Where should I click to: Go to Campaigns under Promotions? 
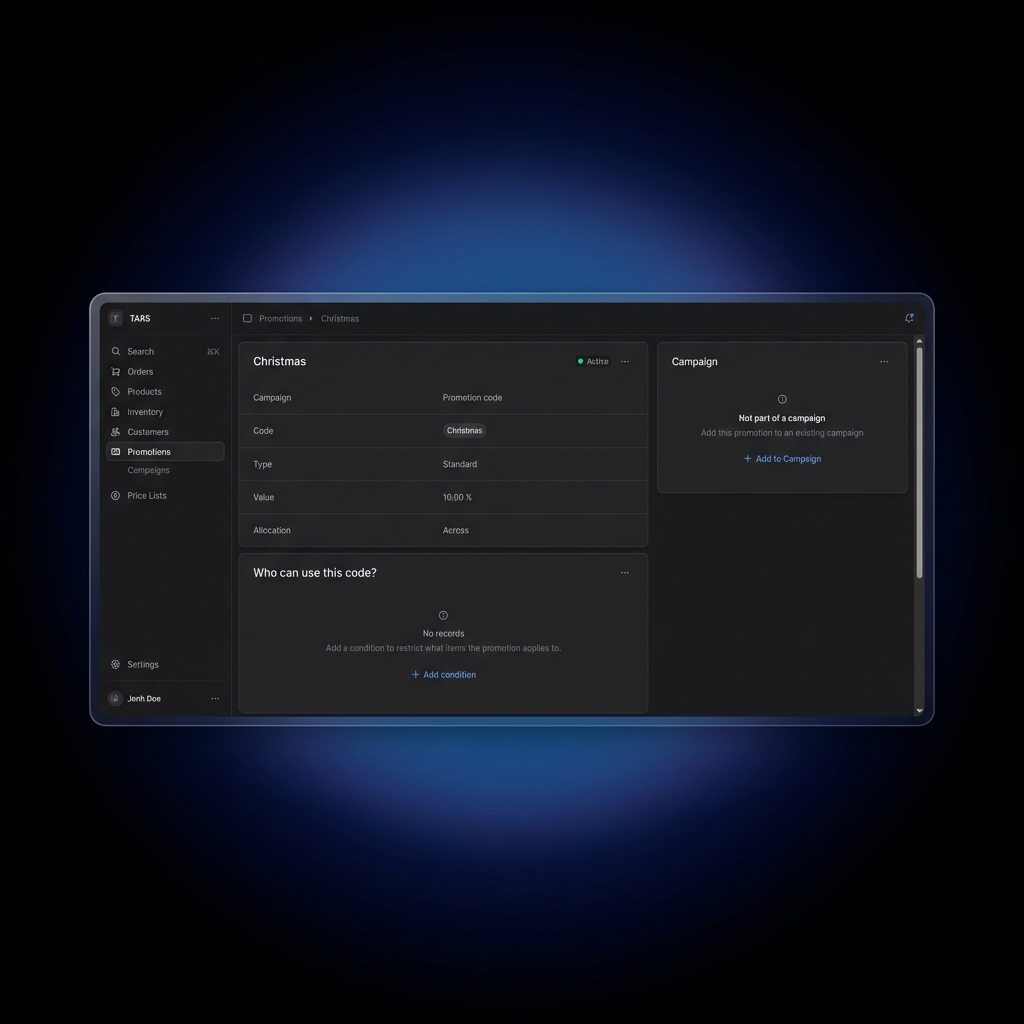click(x=148, y=470)
